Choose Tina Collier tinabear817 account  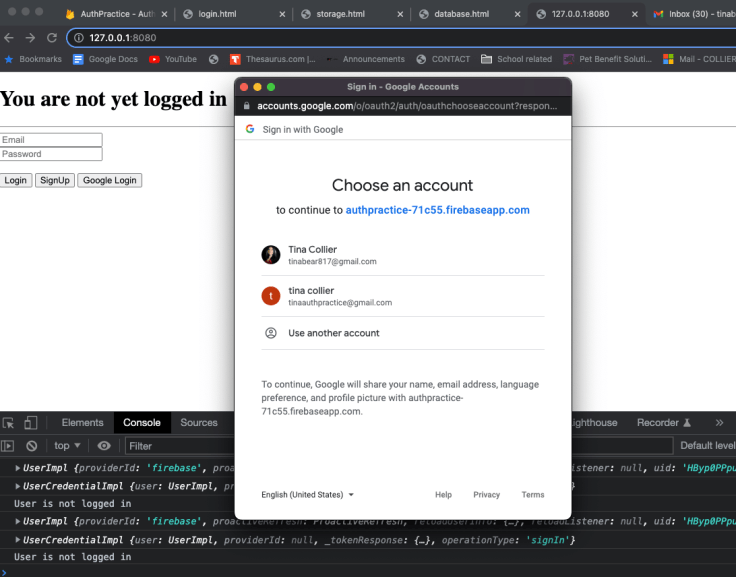[x=403, y=255]
